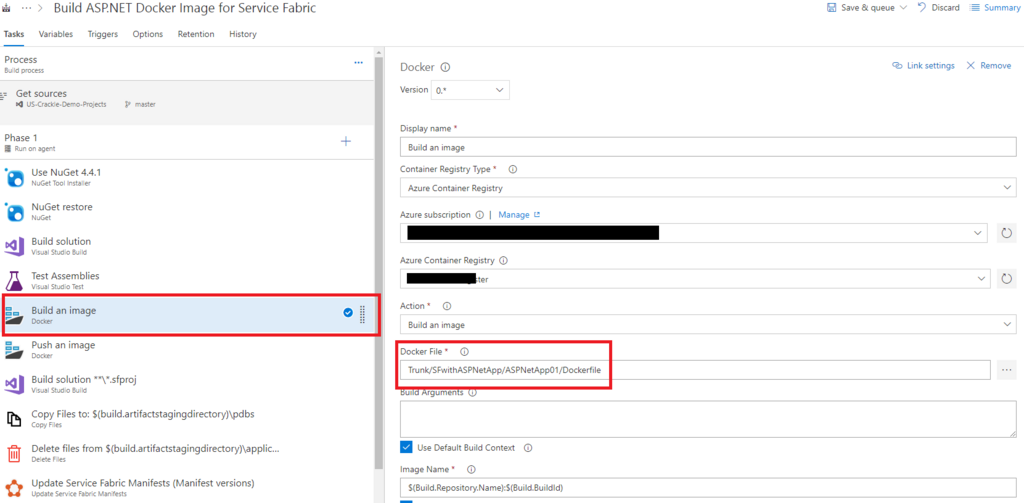Show info for Image Name field
The image size is (1024, 503).
tap(471, 469)
